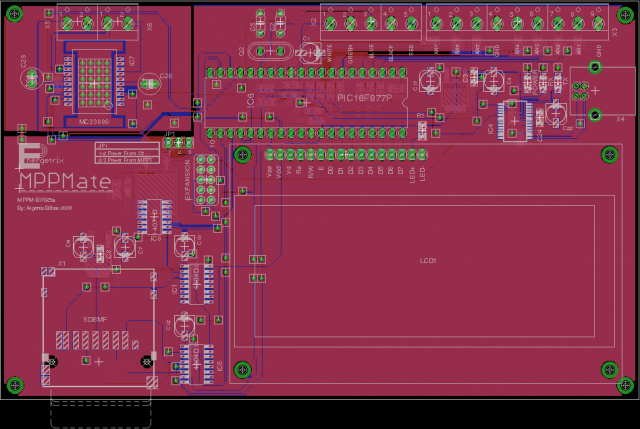Click the "1-2 Power From X5" label
640x429 pixels.
(123, 152)
